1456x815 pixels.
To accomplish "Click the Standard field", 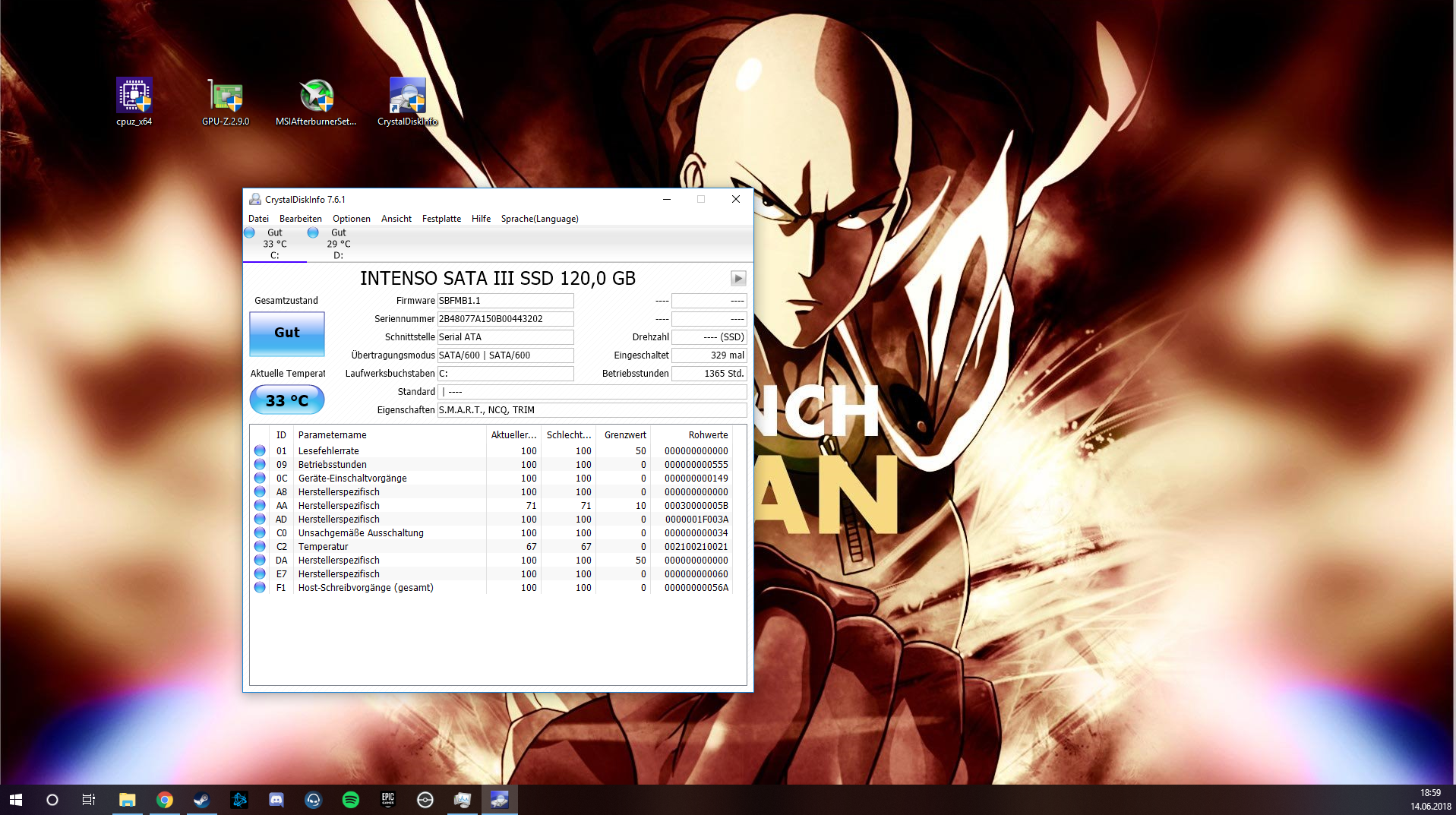I will tap(592, 392).
